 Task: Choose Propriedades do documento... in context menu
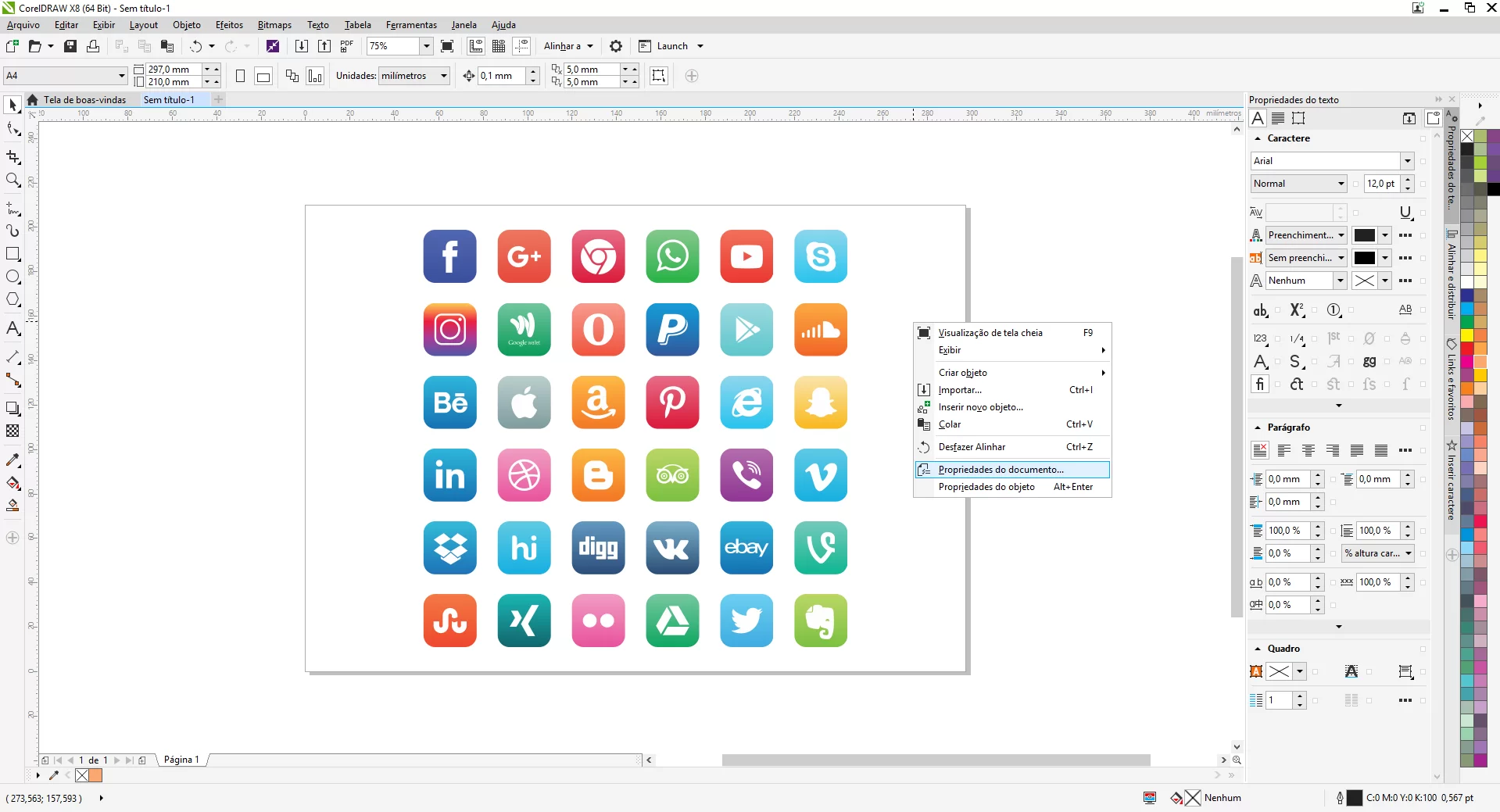point(1012,470)
